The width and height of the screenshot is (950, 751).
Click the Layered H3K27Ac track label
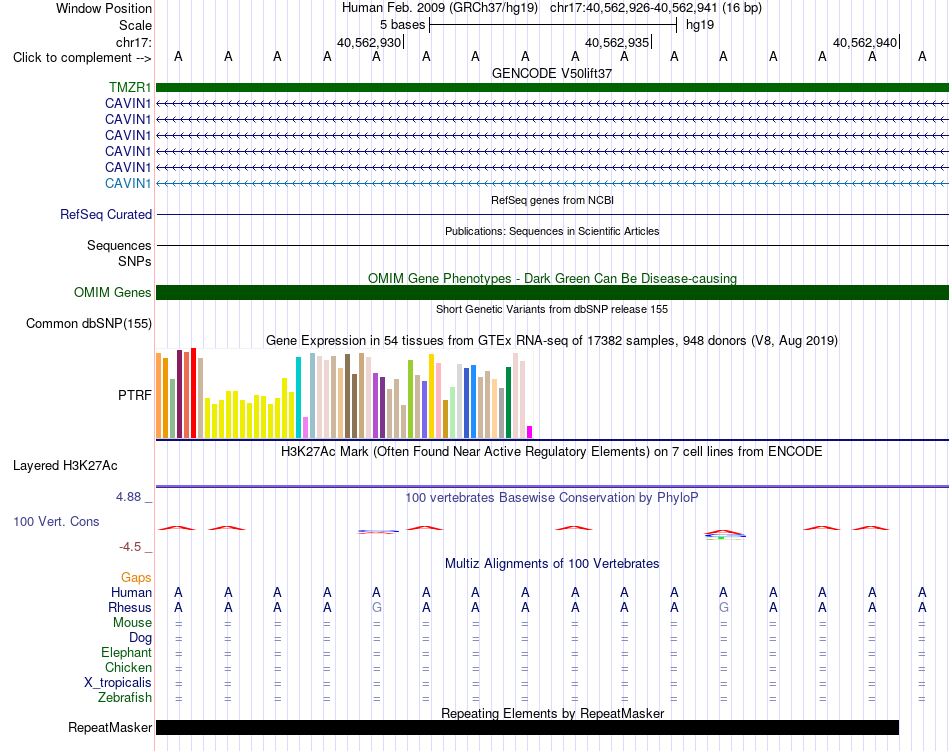(x=65, y=466)
